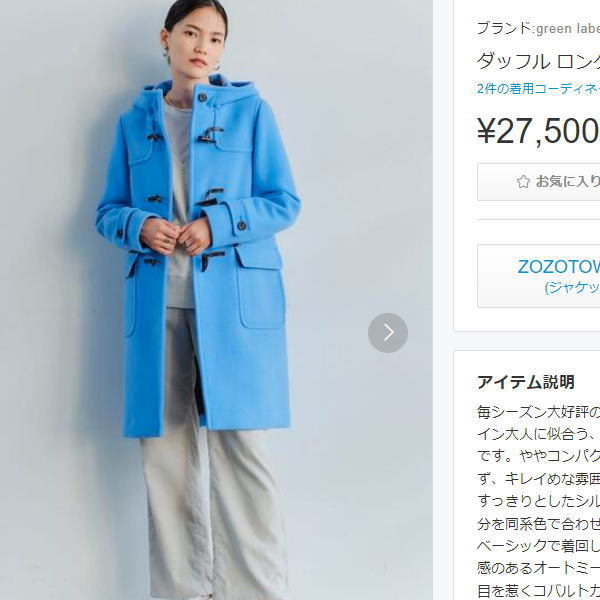Open the 2件の着用コーディネート link
The image size is (600, 600).
pyautogui.click(x=538, y=89)
